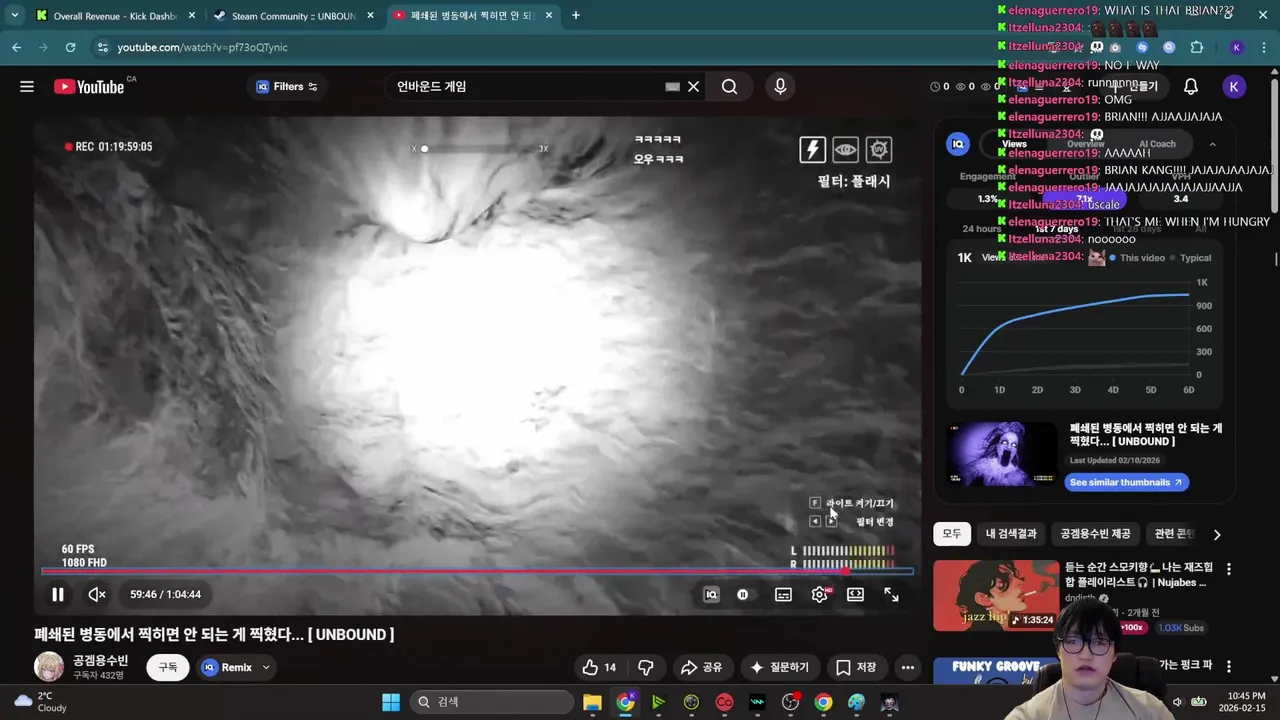Click the magnifier search button
1280x720 pixels.
[x=729, y=87]
